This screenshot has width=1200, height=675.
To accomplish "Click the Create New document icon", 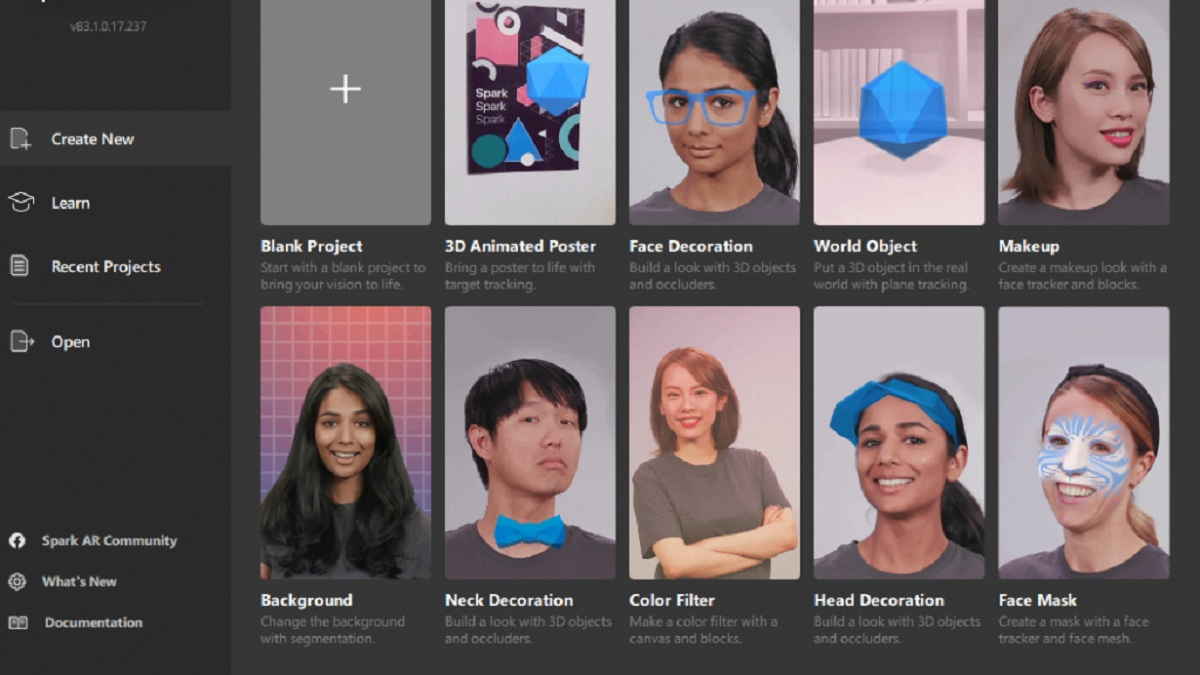I will (x=20, y=139).
